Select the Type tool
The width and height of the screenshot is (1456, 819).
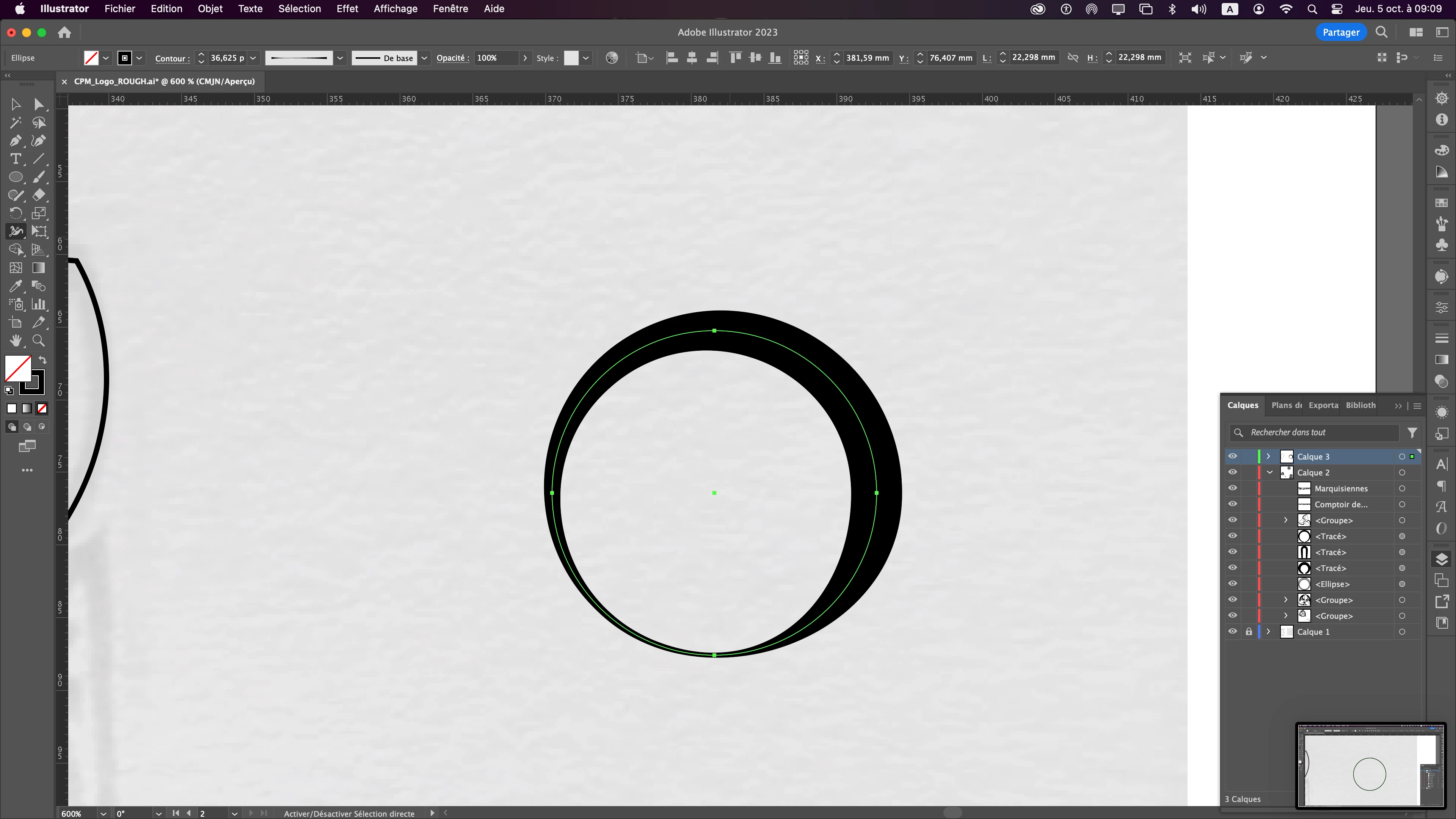pyautogui.click(x=15, y=159)
